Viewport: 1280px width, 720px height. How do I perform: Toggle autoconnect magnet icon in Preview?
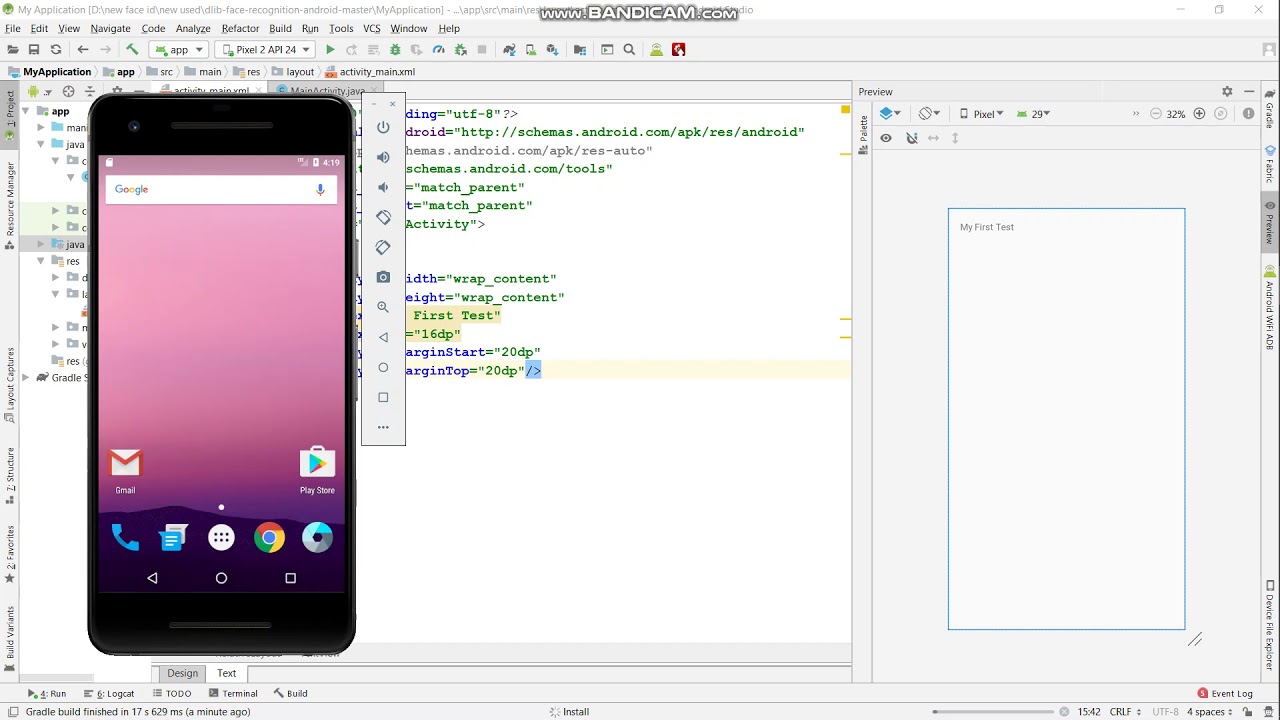pos(912,138)
